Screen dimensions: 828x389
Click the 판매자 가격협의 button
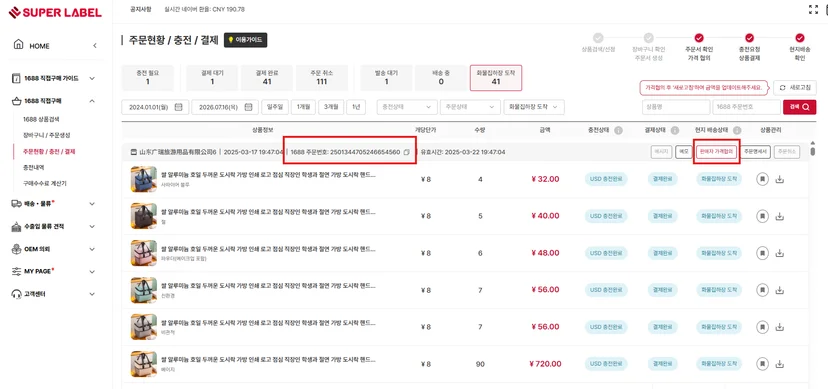[717, 151]
